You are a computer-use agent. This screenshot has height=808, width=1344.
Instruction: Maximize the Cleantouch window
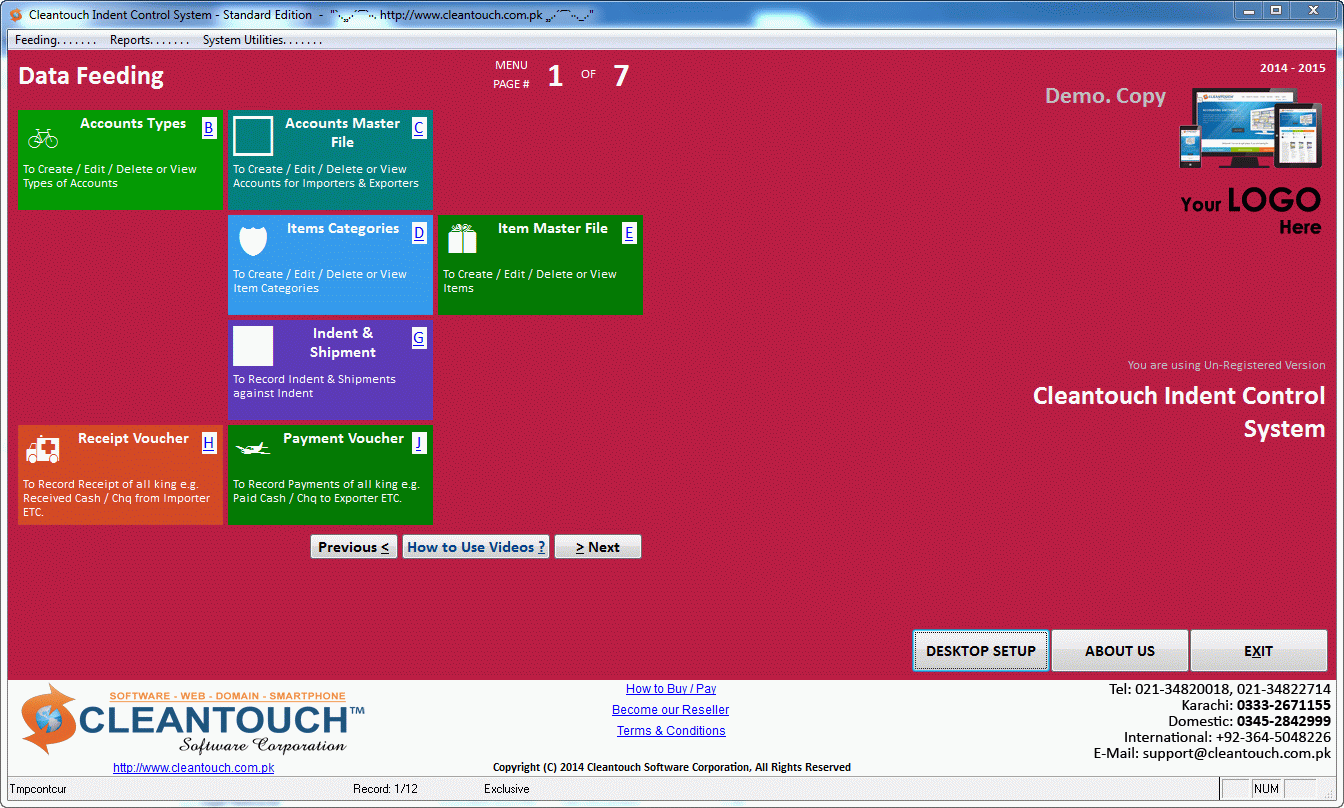(1276, 10)
